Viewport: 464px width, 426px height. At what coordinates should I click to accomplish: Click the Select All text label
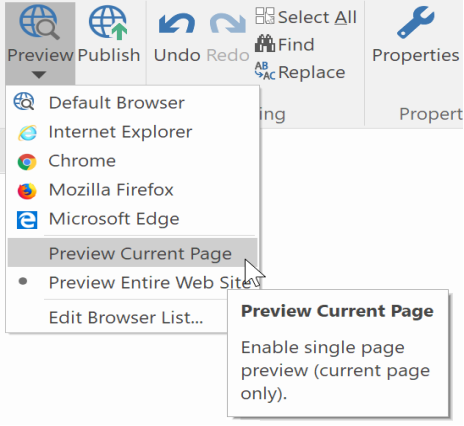coord(317,17)
